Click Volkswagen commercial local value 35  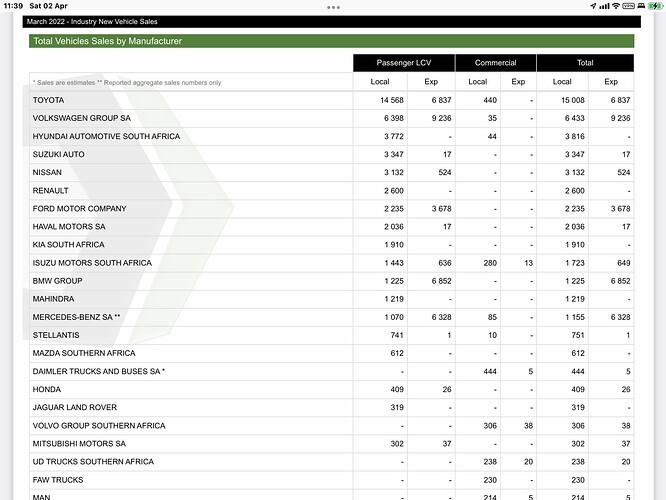492,119
